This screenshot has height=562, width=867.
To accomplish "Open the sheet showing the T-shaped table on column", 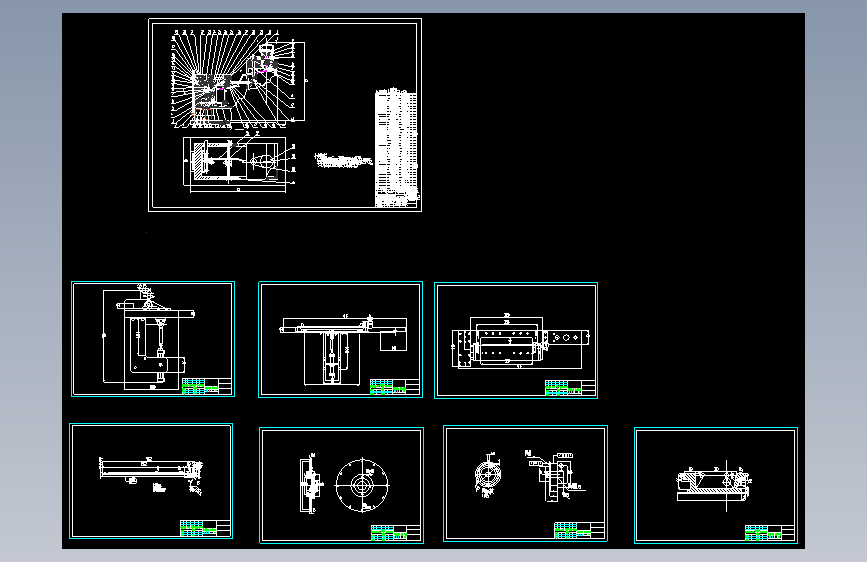I will [x=341, y=340].
